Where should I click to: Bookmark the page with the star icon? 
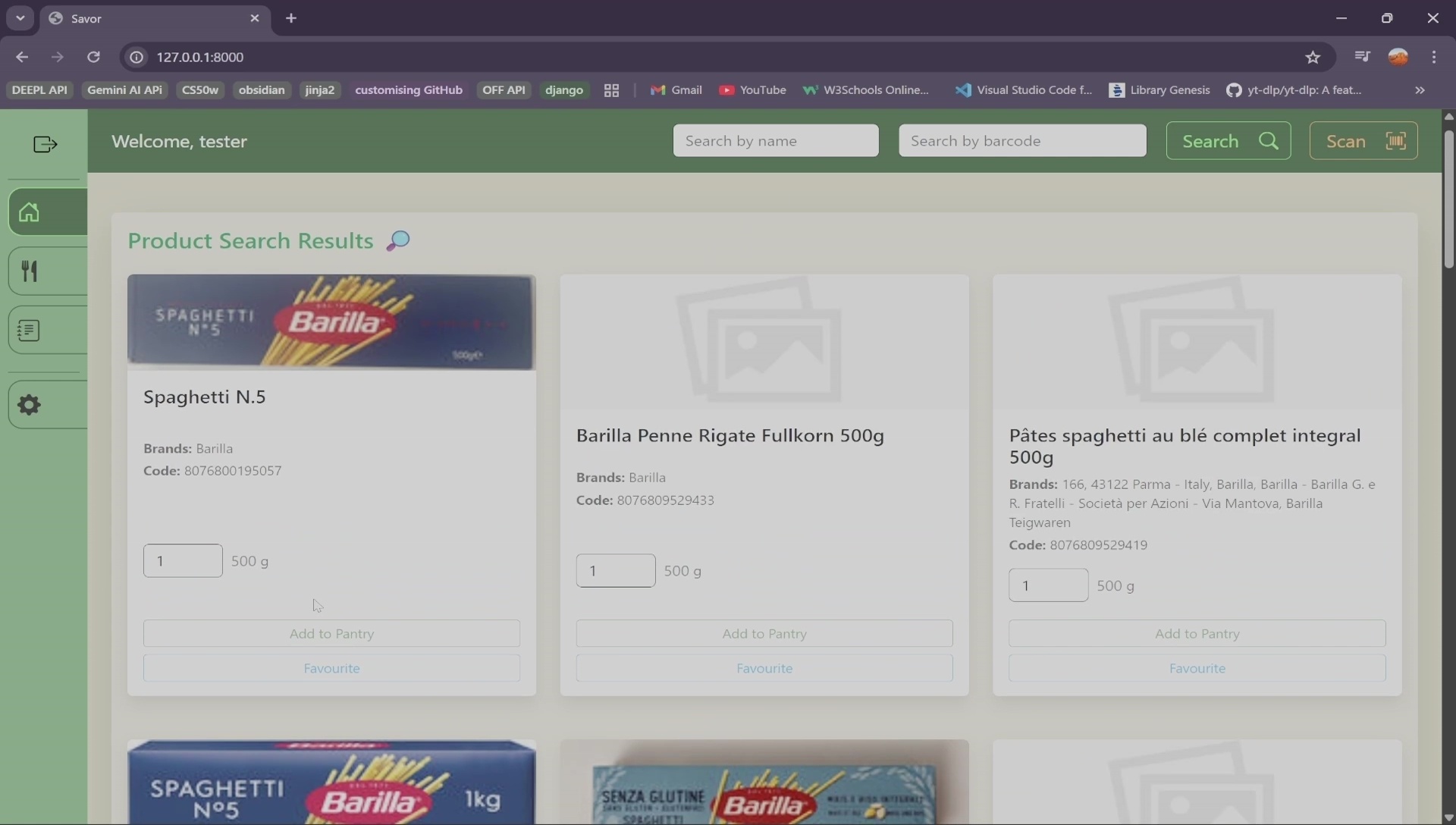[x=1313, y=57]
